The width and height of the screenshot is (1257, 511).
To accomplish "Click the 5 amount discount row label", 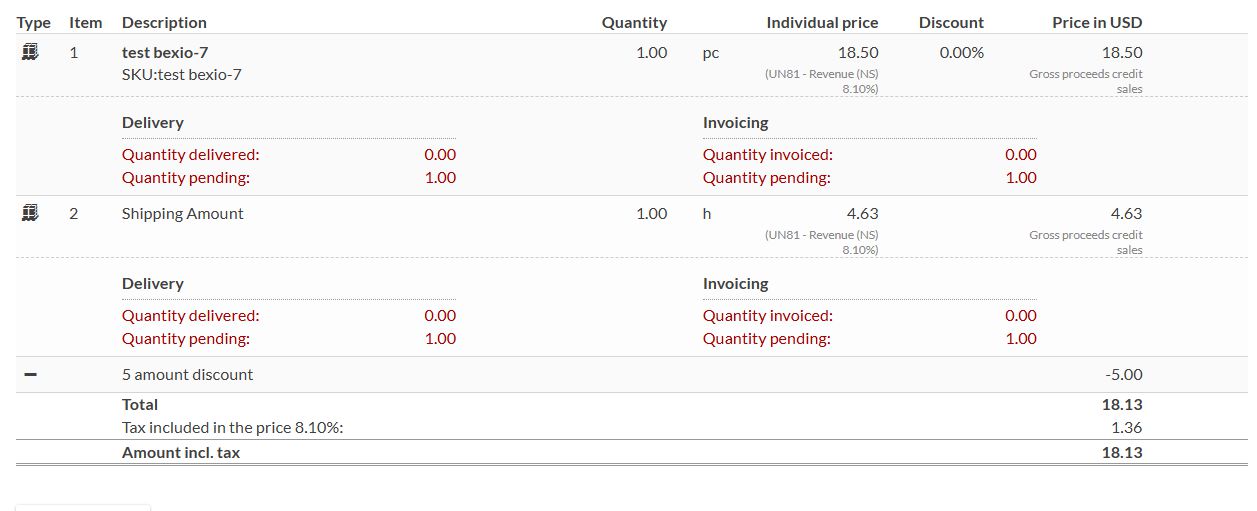I will click(187, 374).
